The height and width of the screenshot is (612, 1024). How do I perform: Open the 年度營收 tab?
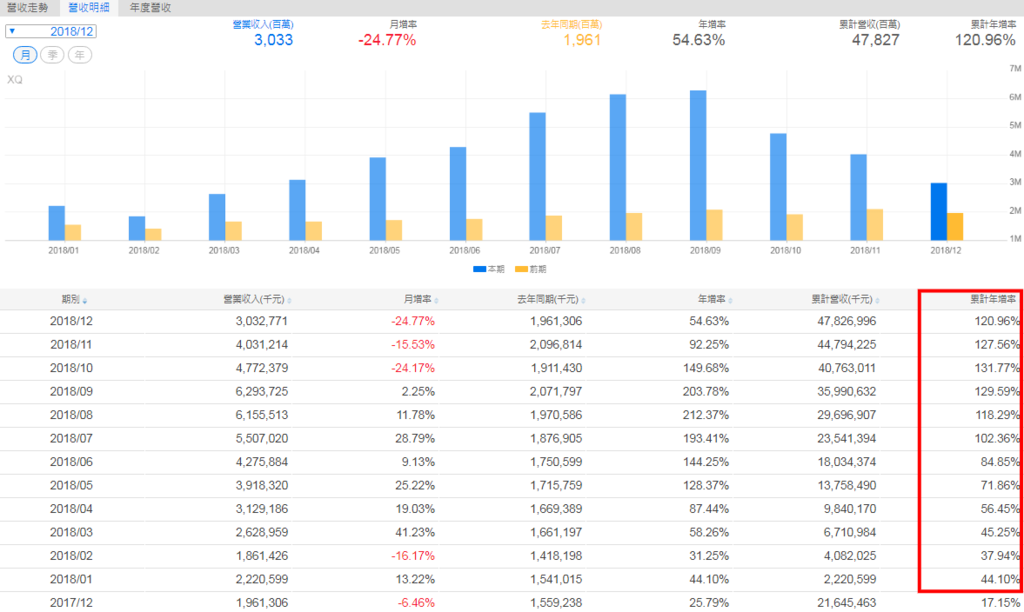[x=150, y=8]
